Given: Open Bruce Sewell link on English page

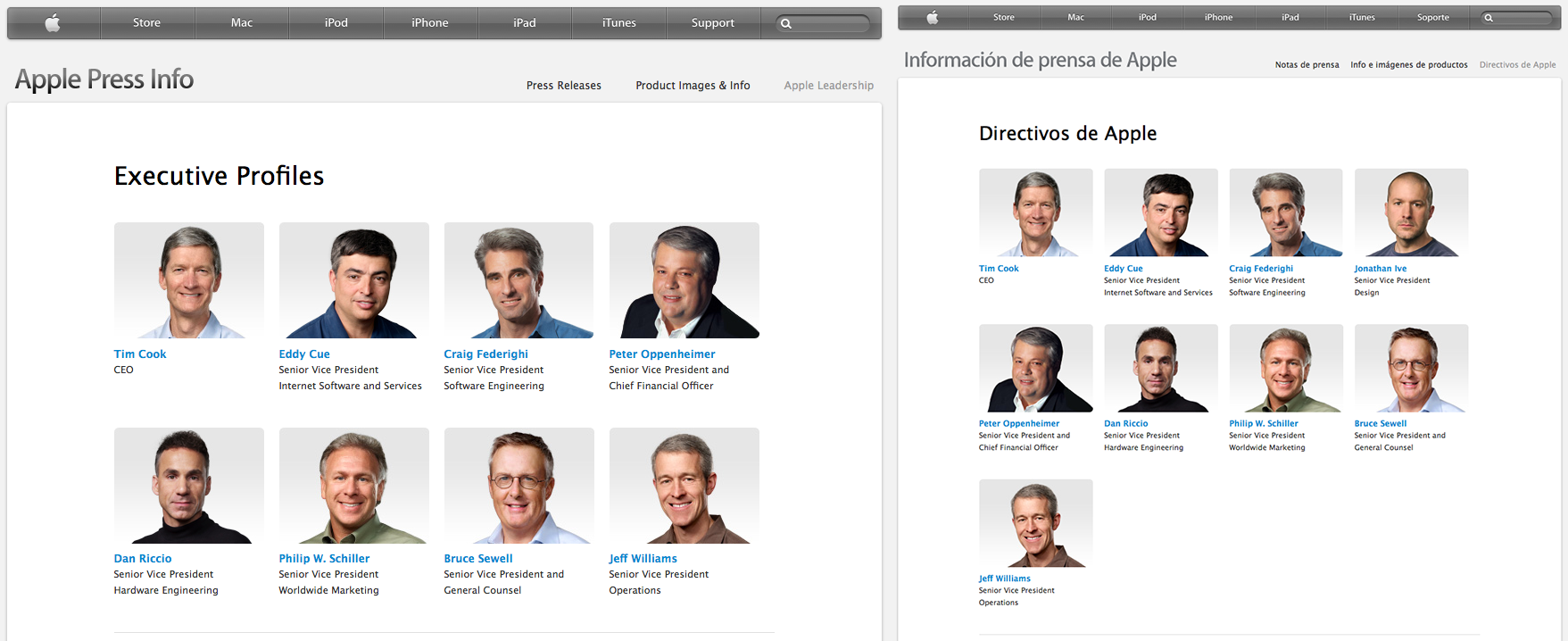Looking at the screenshot, I should [x=478, y=559].
